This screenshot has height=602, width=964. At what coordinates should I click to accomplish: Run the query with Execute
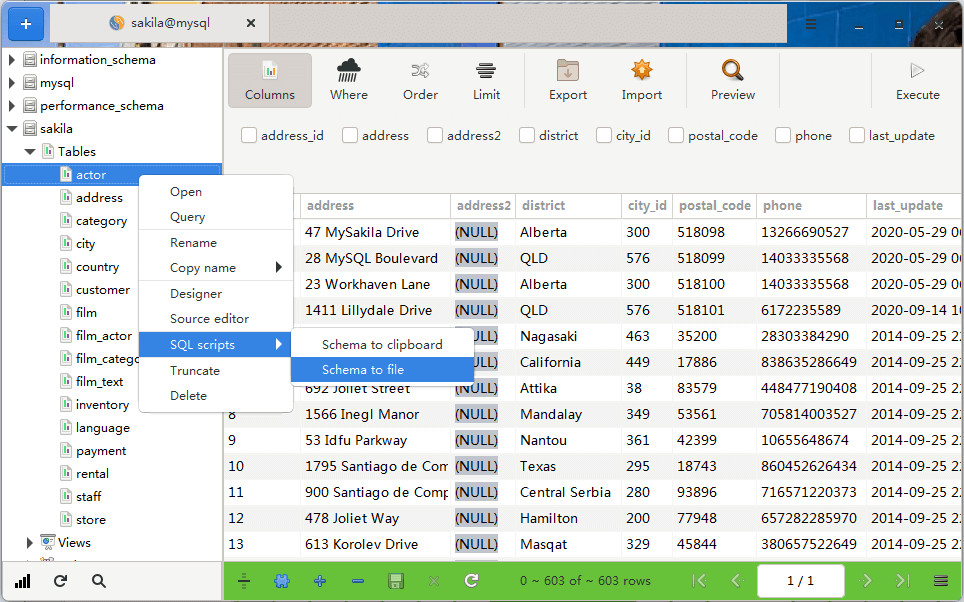(917, 81)
